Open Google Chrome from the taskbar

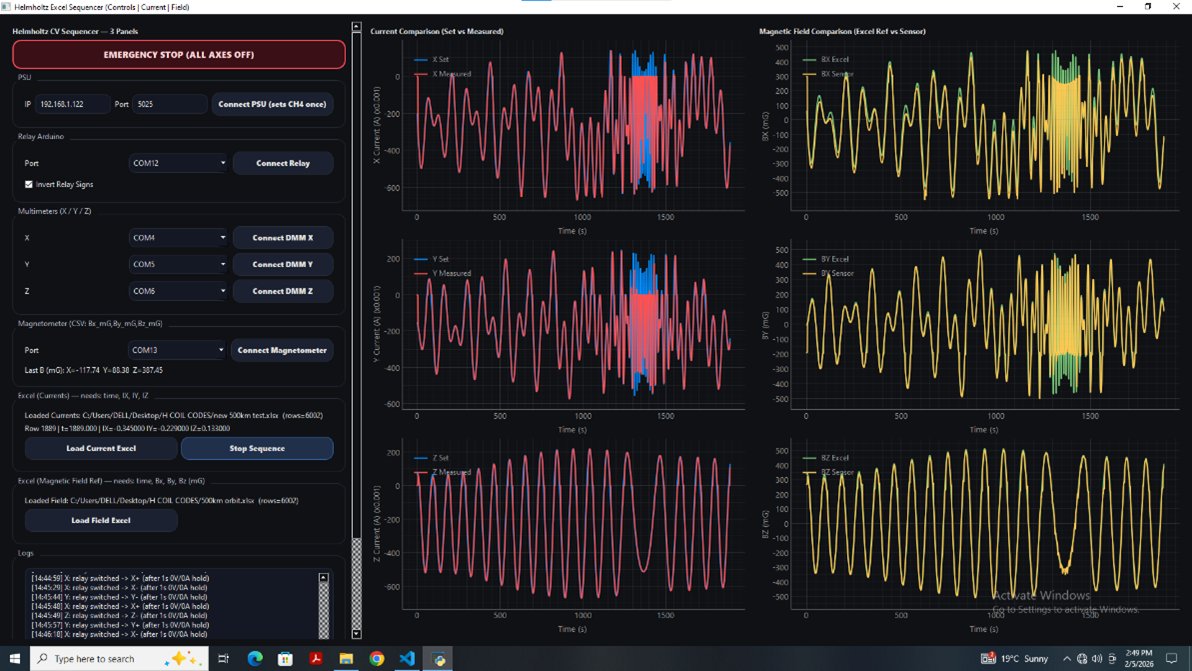[377, 658]
